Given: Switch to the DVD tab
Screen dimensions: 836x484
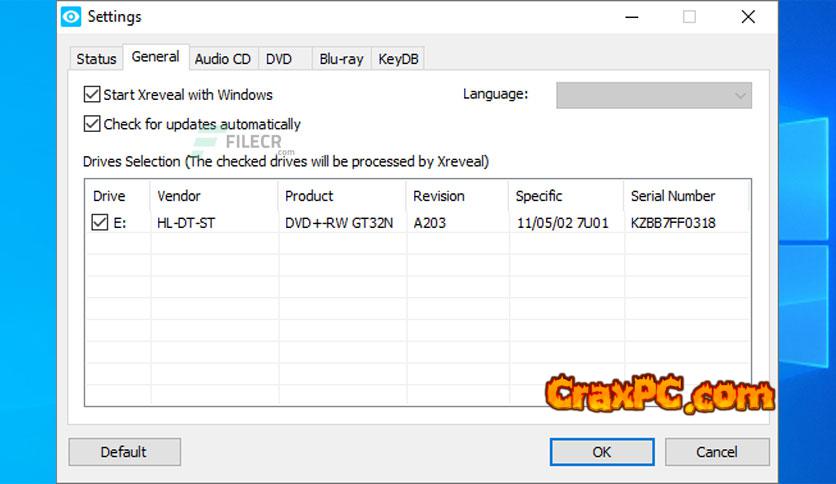Looking at the screenshot, I should click(279, 59).
